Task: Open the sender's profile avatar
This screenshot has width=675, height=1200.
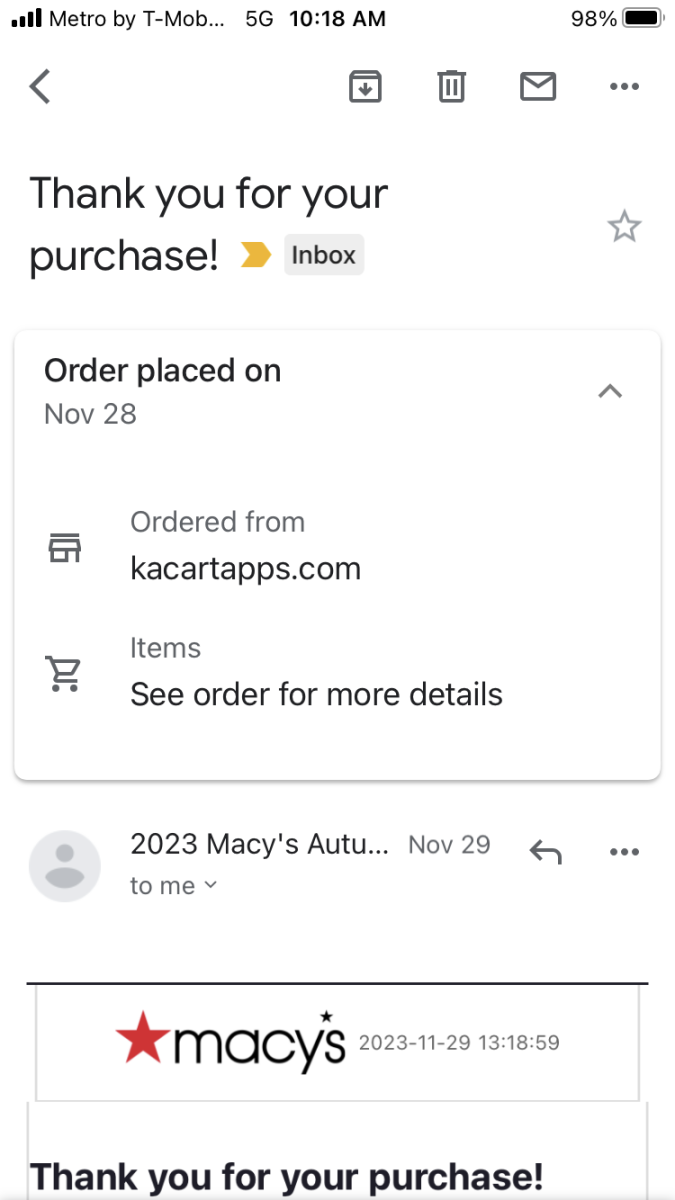Action: (x=65, y=866)
